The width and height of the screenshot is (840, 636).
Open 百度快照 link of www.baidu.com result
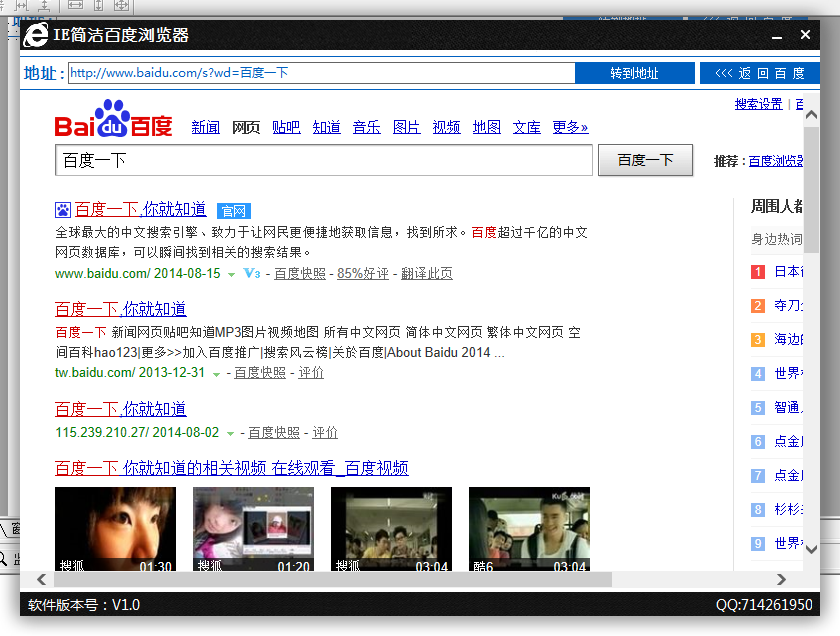coord(300,274)
